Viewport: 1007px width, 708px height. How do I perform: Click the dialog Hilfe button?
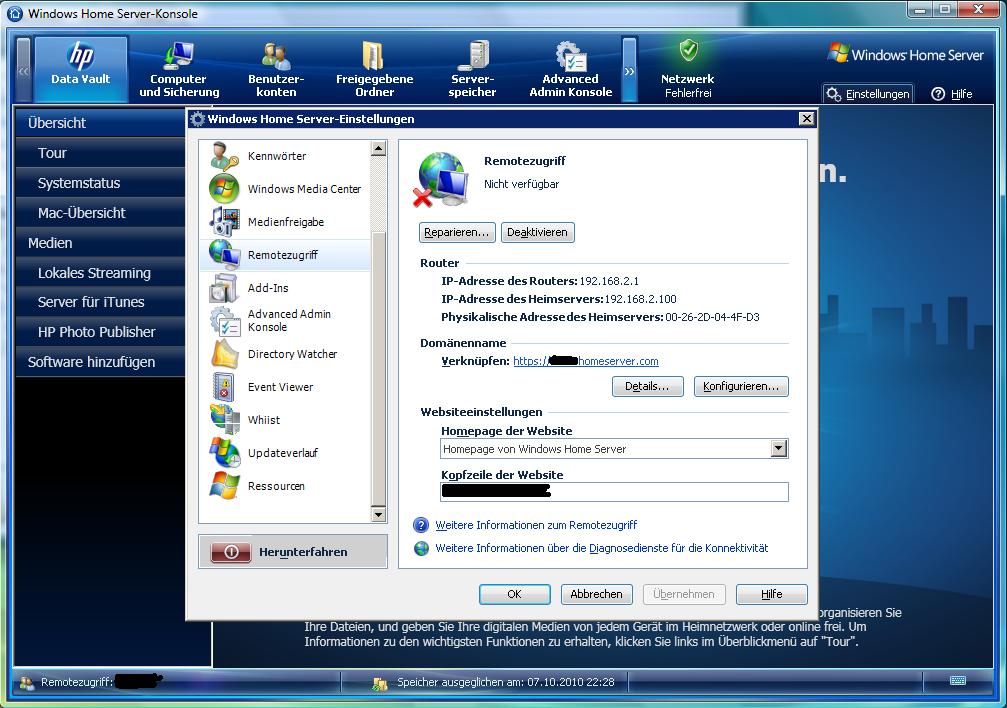pyautogui.click(x=771, y=594)
